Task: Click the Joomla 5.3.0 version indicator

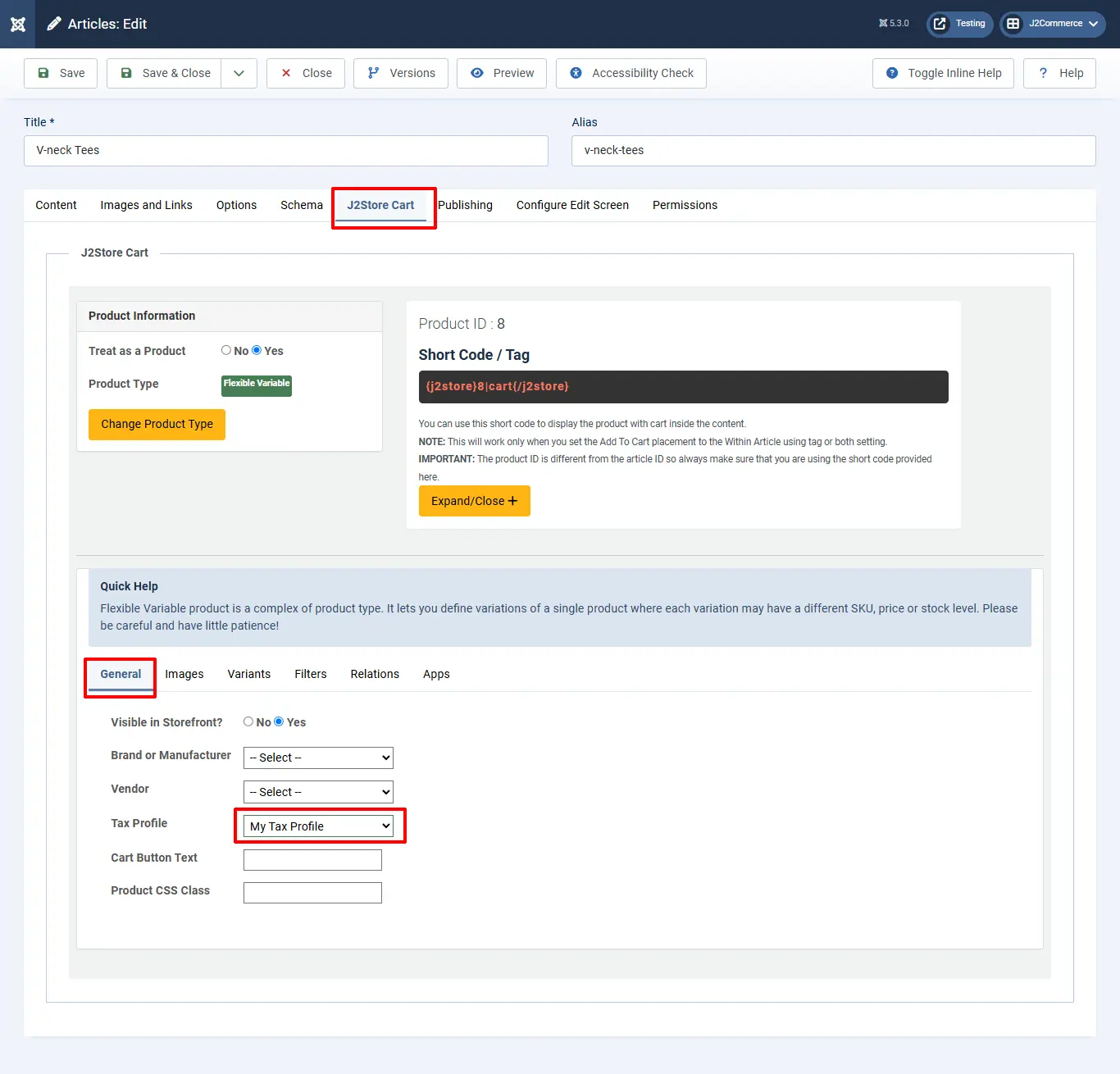Action: [x=894, y=24]
